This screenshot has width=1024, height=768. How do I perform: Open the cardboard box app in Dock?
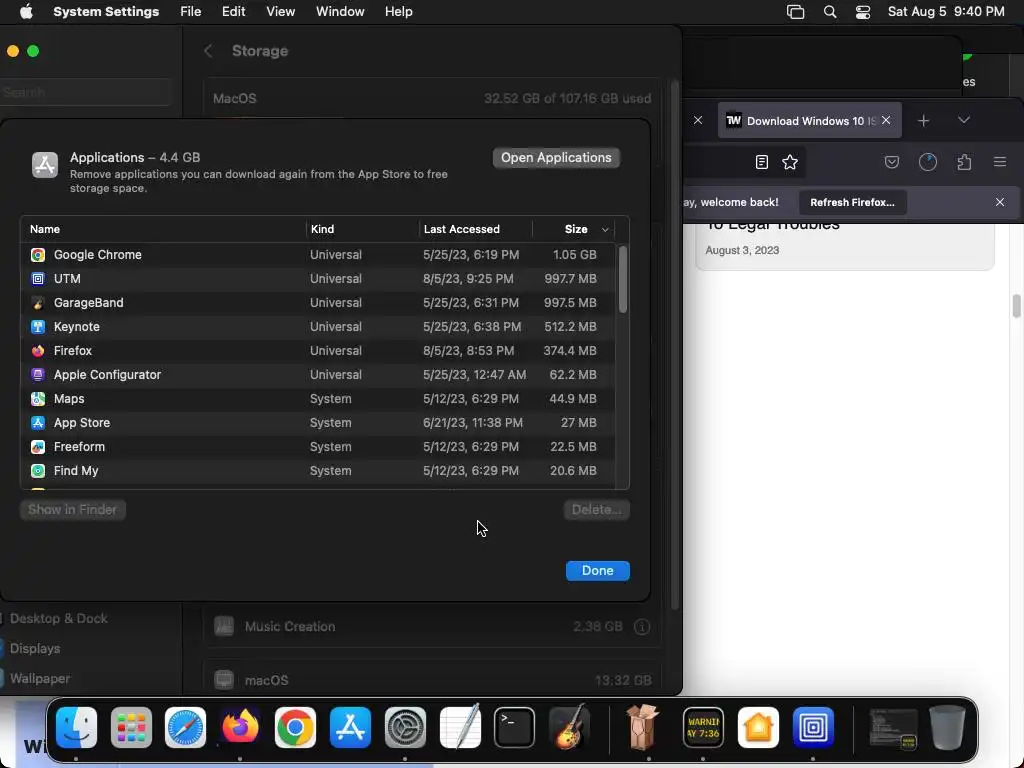641,727
